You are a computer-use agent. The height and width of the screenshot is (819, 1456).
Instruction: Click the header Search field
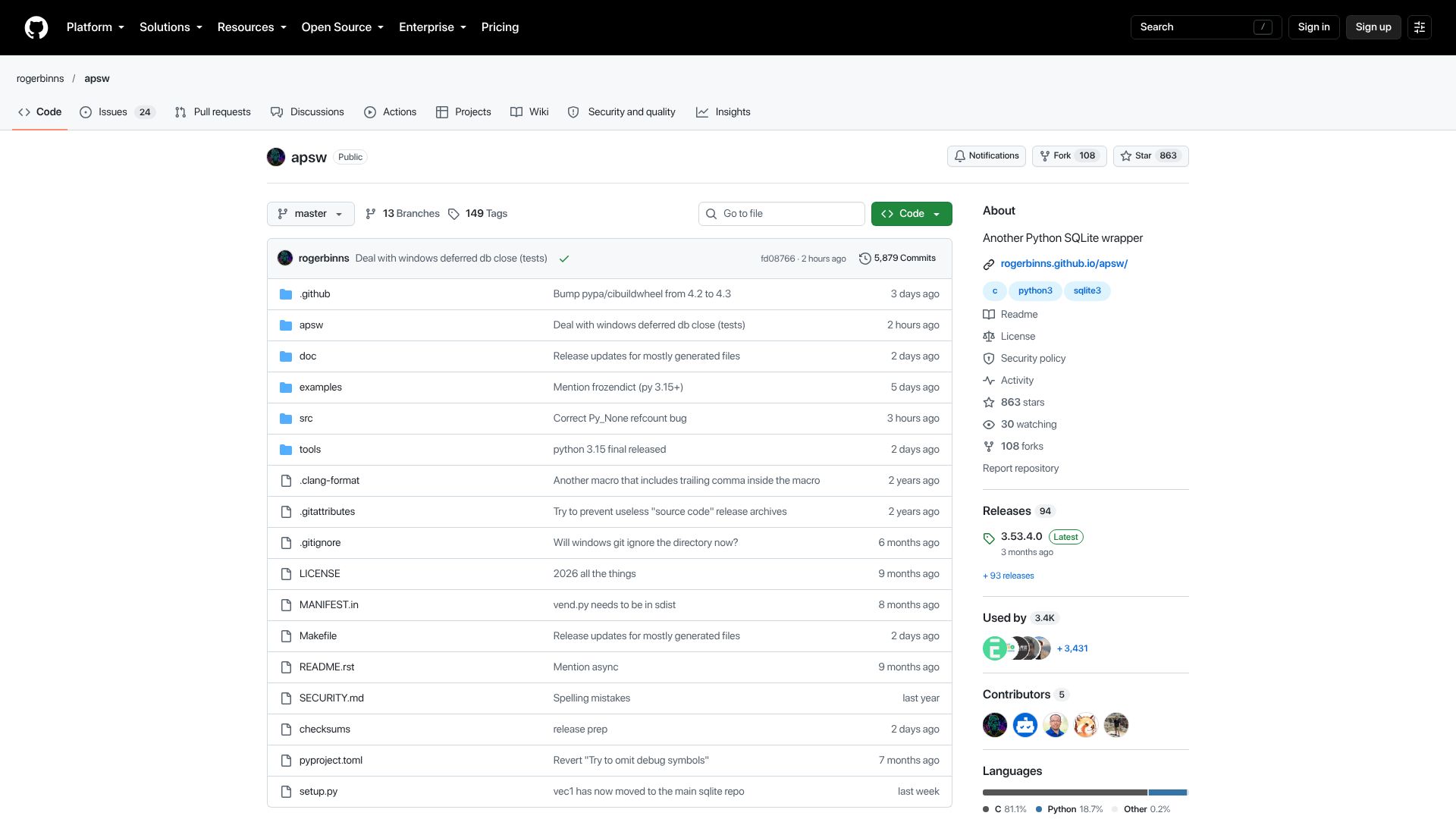pos(1206,27)
